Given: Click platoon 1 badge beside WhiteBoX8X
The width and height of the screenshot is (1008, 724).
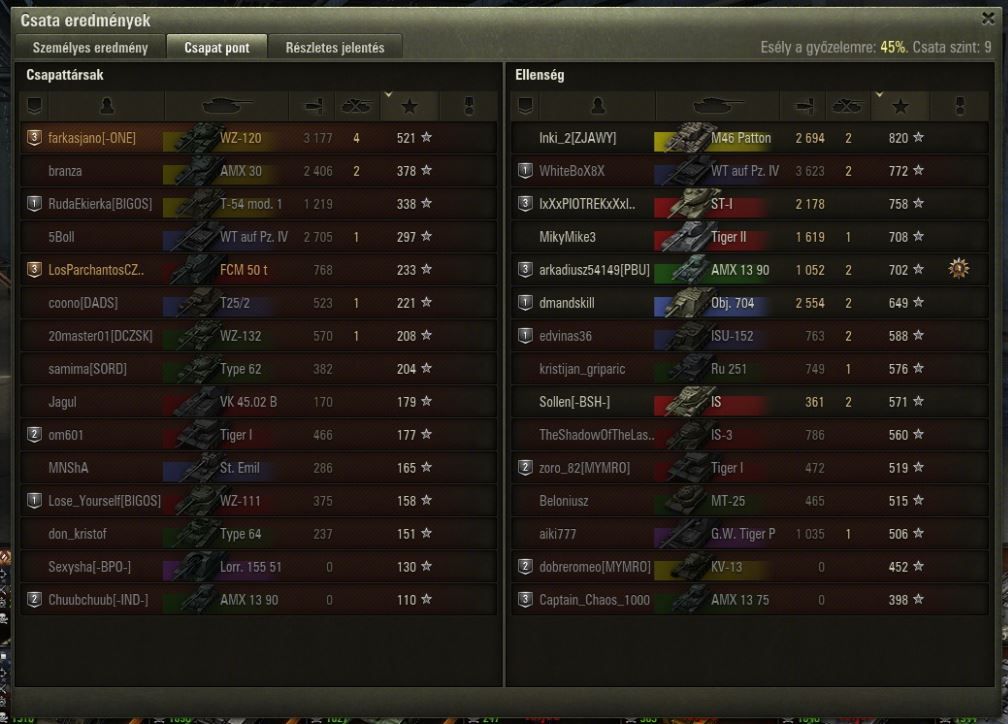Looking at the screenshot, I should pyautogui.click(x=525, y=171).
